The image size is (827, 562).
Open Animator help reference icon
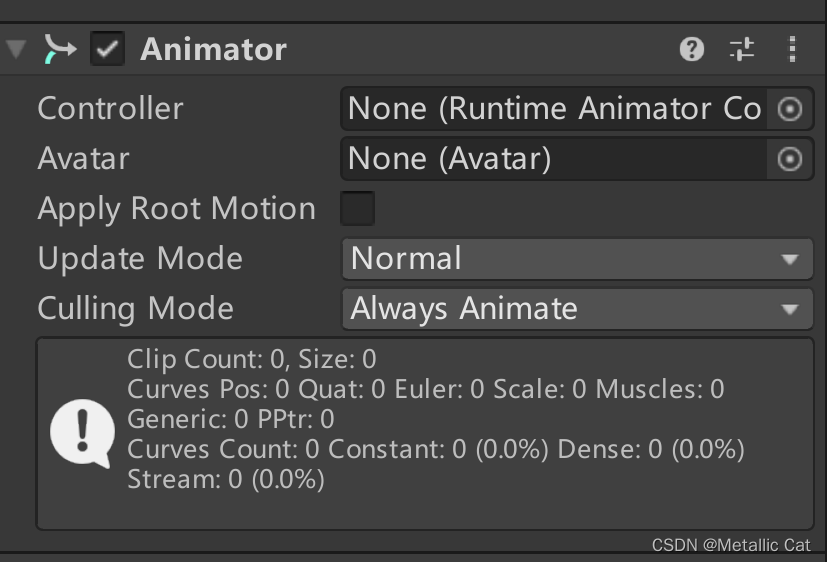coord(691,50)
